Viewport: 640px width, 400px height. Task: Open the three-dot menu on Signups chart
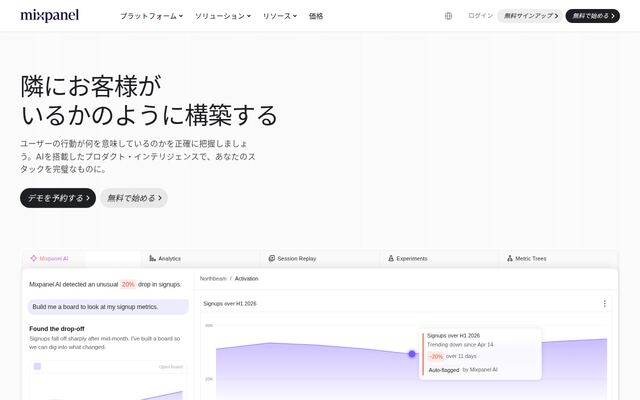pyautogui.click(x=604, y=304)
